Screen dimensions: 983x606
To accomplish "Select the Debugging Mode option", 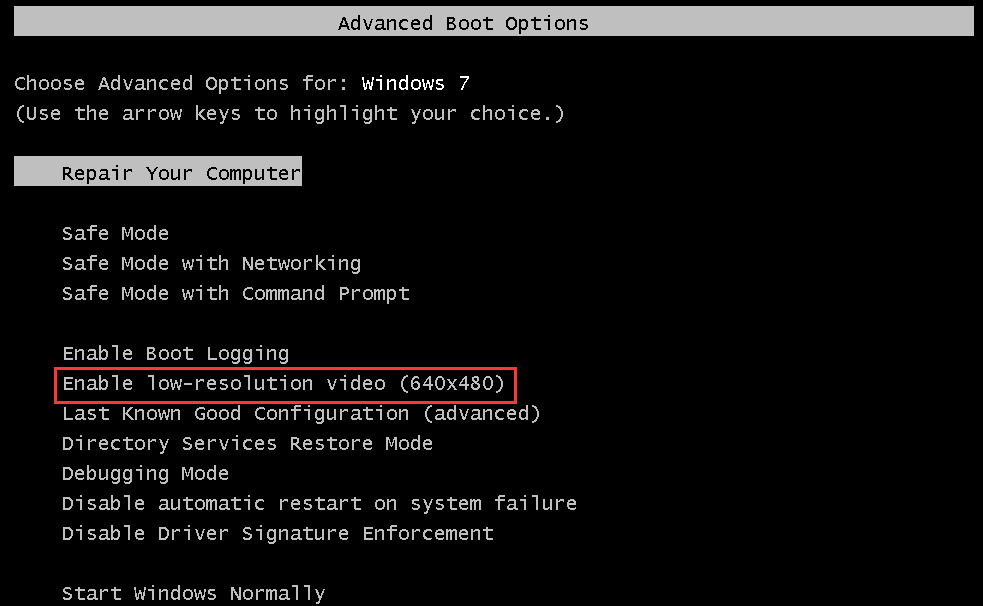I will click(x=145, y=473).
